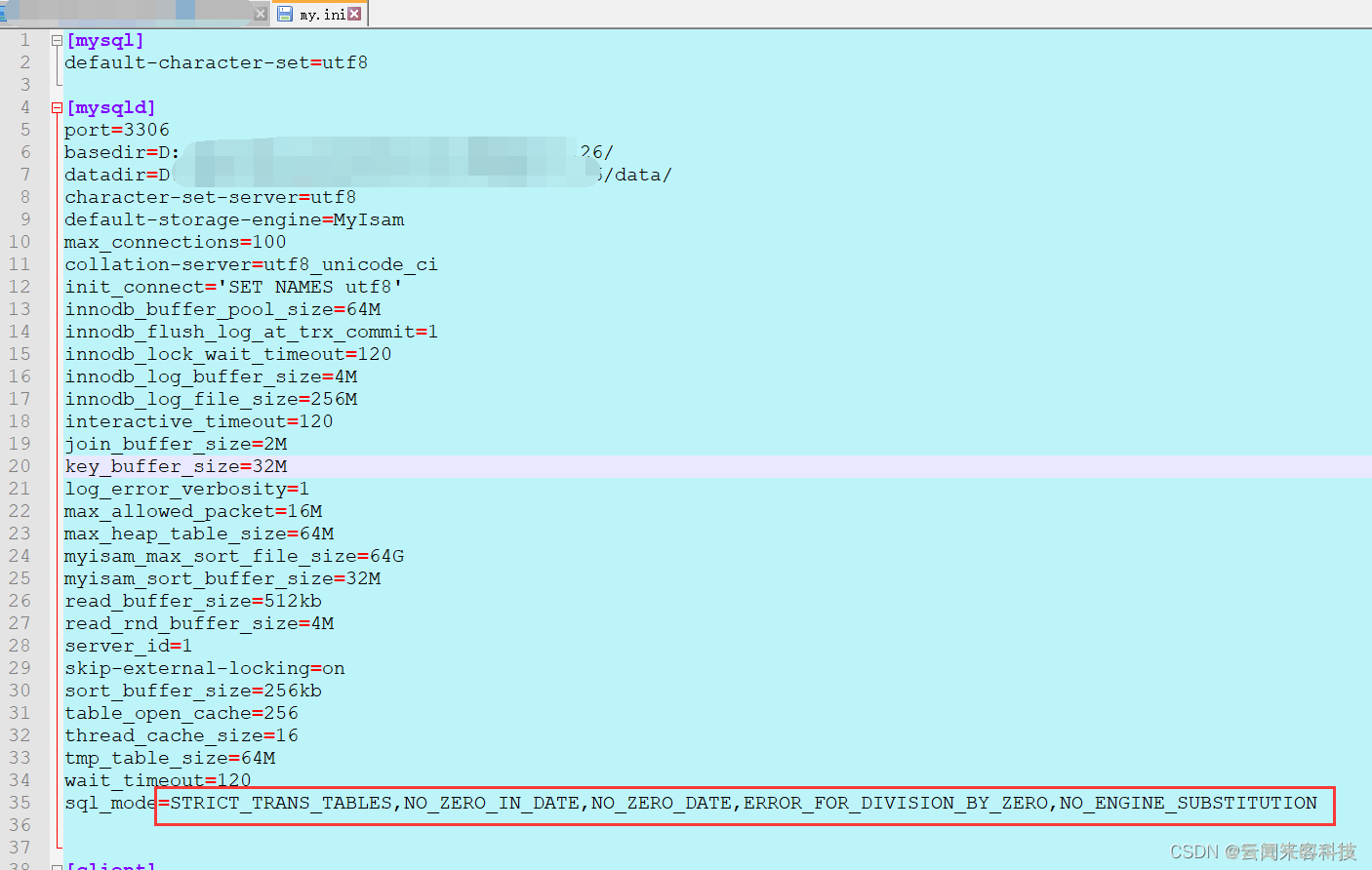Click the save-state disk icon on my.ini tab
Viewport: 1372px width, 870px height.
pyautogui.click(x=285, y=14)
